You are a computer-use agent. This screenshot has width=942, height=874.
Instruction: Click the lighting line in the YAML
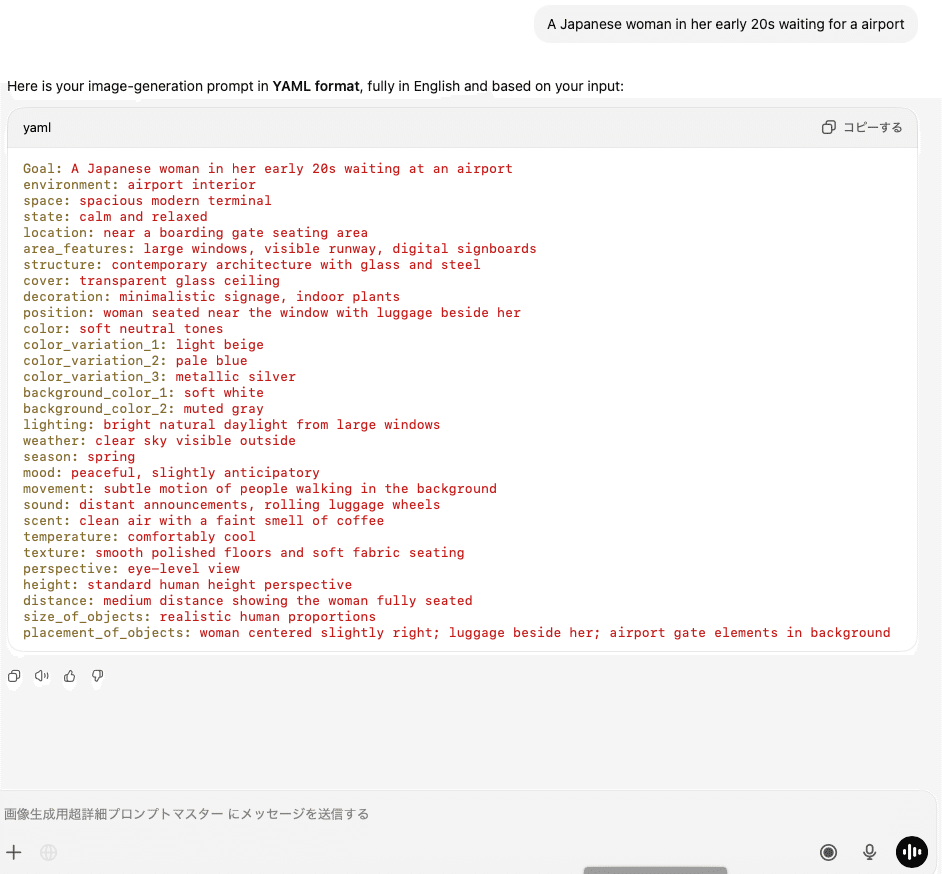pyautogui.click(x=231, y=425)
